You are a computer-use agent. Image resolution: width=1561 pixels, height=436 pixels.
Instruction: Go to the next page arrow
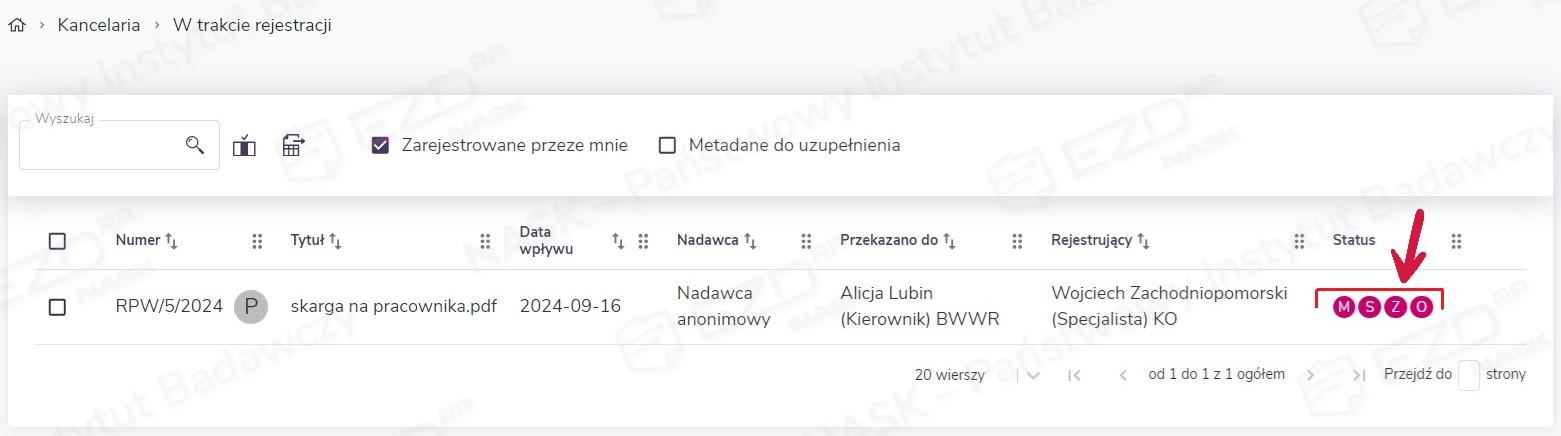pos(1310,375)
